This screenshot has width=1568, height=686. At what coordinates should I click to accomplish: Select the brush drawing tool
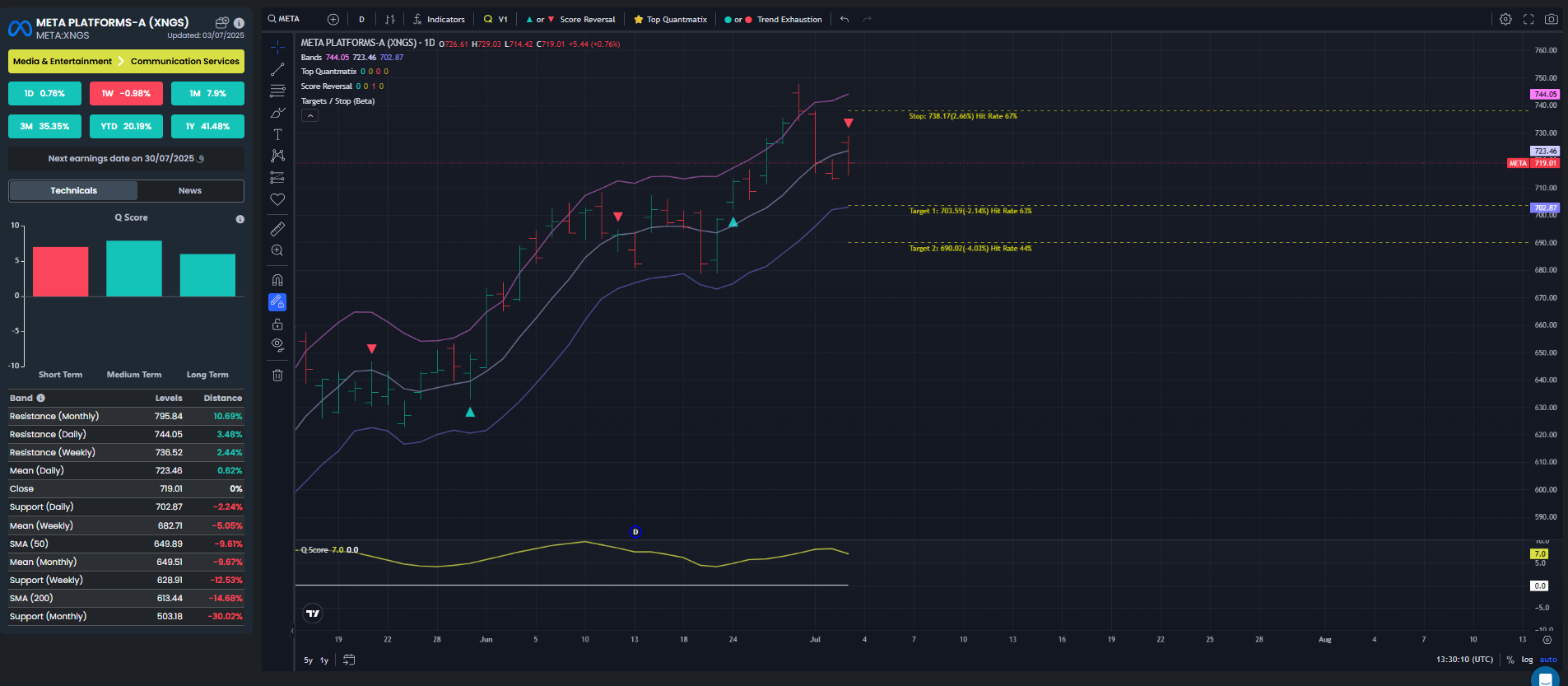point(277,113)
